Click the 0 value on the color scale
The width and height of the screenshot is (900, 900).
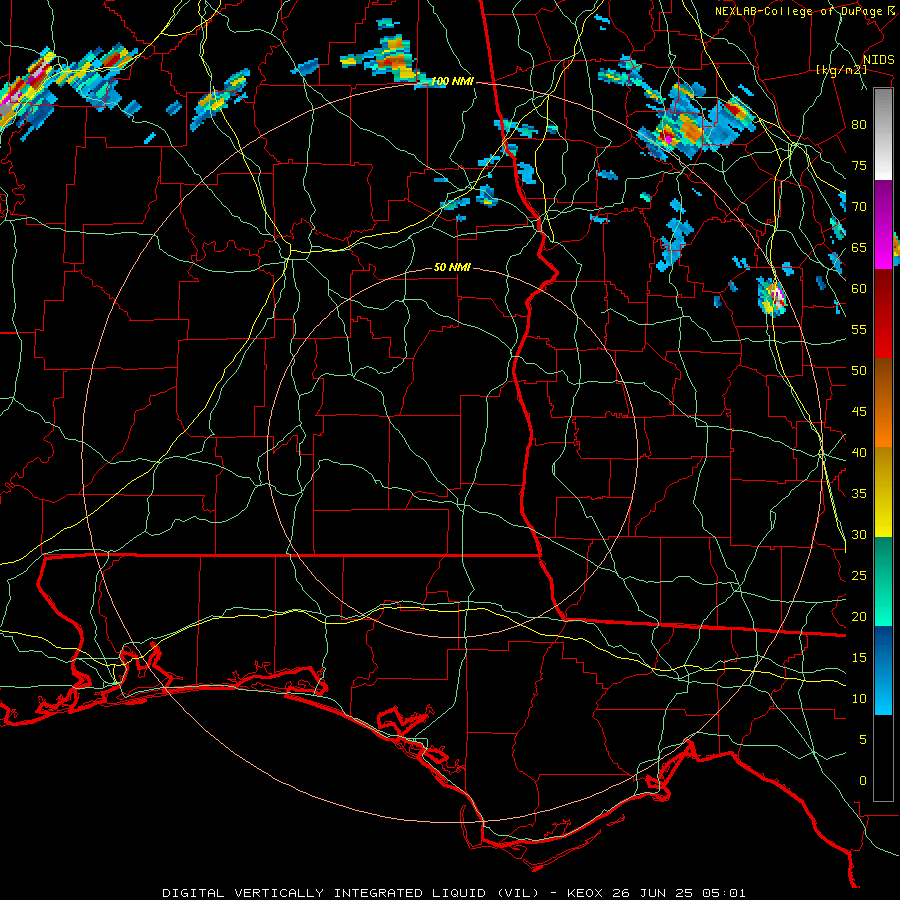pyautogui.click(x=863, y=781)
